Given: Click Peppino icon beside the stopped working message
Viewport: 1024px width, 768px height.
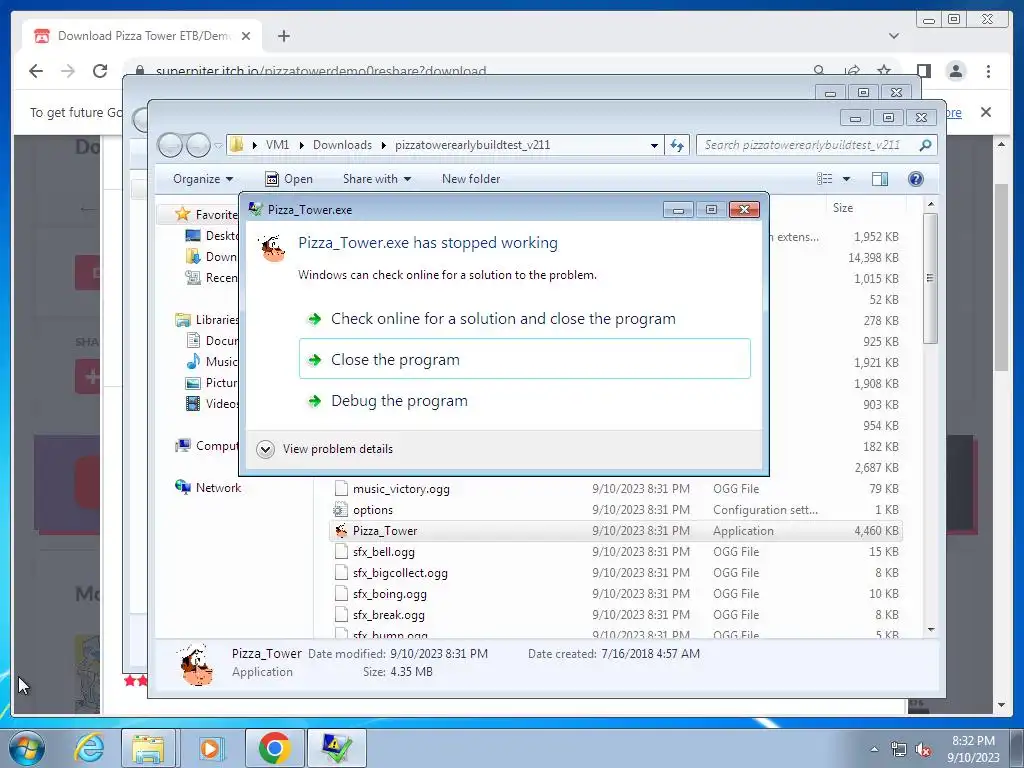Looking at the screenshot, I should (273, 248).
